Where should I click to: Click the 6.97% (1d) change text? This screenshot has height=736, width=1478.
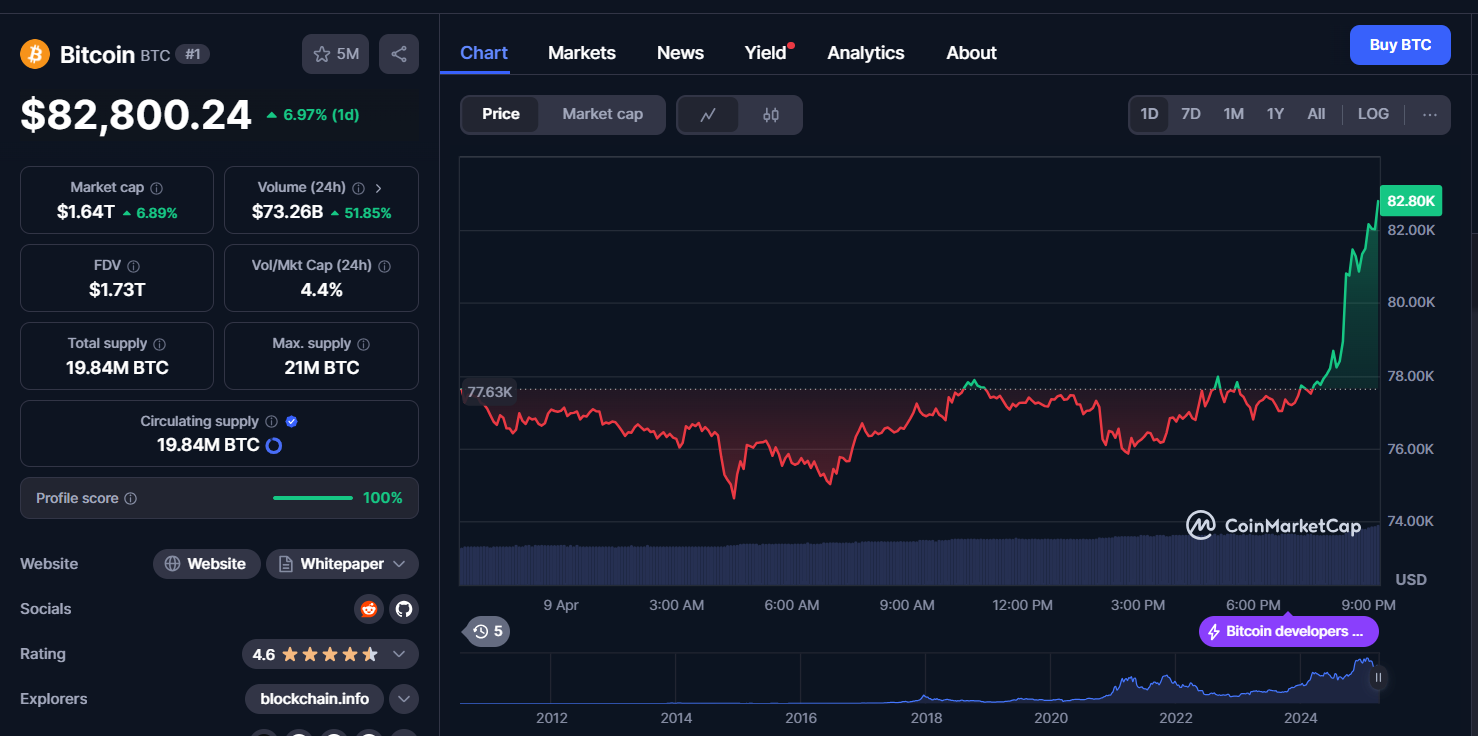coord(321,115)
